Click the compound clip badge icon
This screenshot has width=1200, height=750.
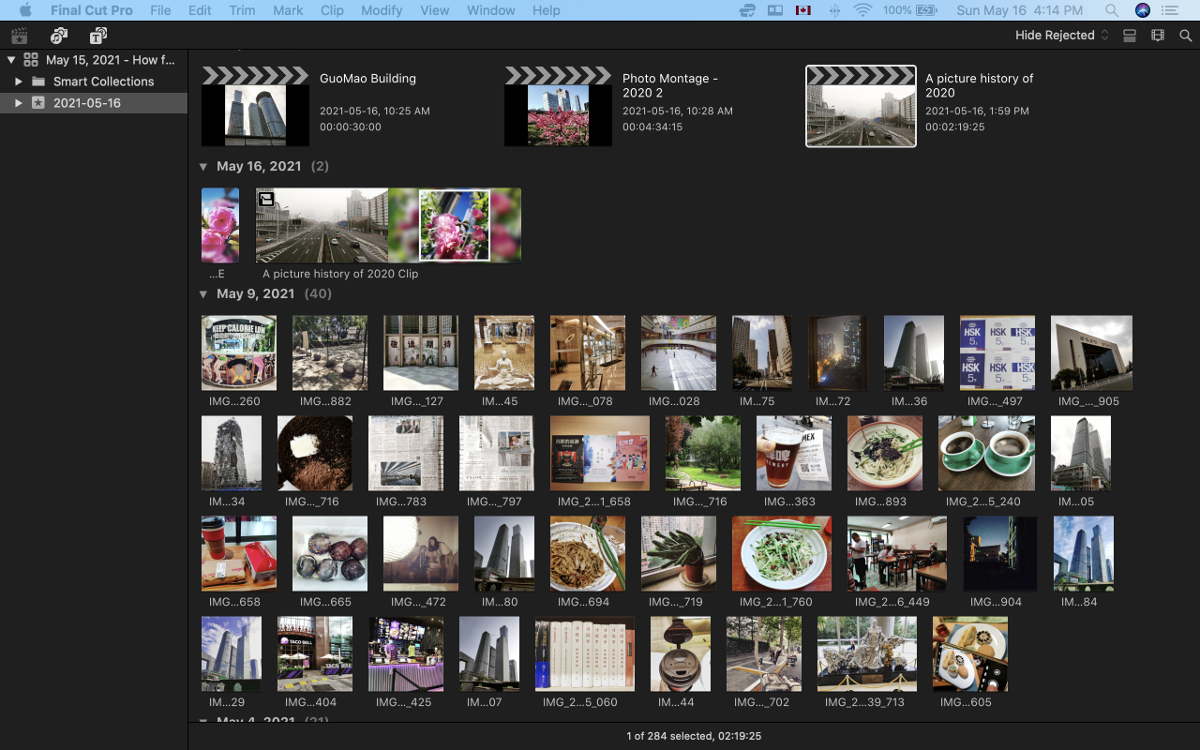(x=266, y=199)
